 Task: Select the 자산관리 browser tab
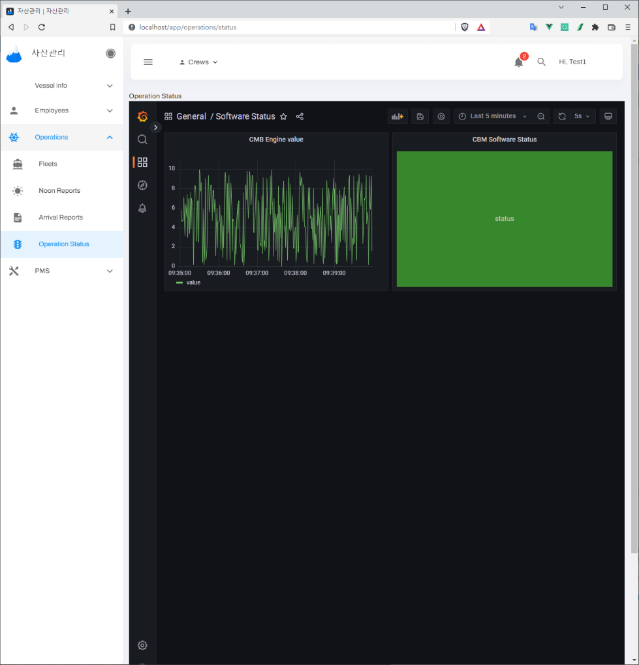pos(61,11)
